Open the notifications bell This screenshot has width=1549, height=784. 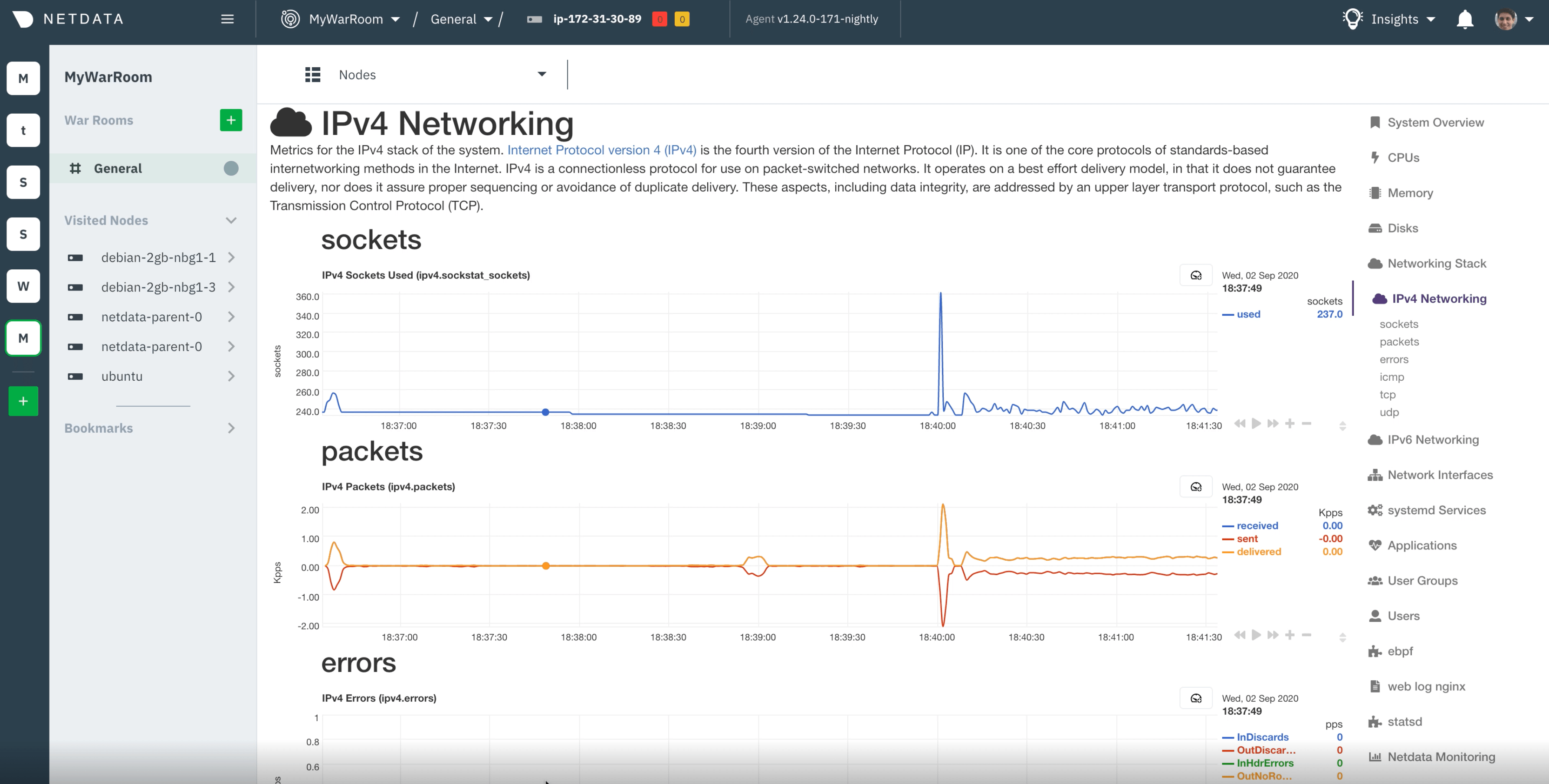click(1465, 19)
